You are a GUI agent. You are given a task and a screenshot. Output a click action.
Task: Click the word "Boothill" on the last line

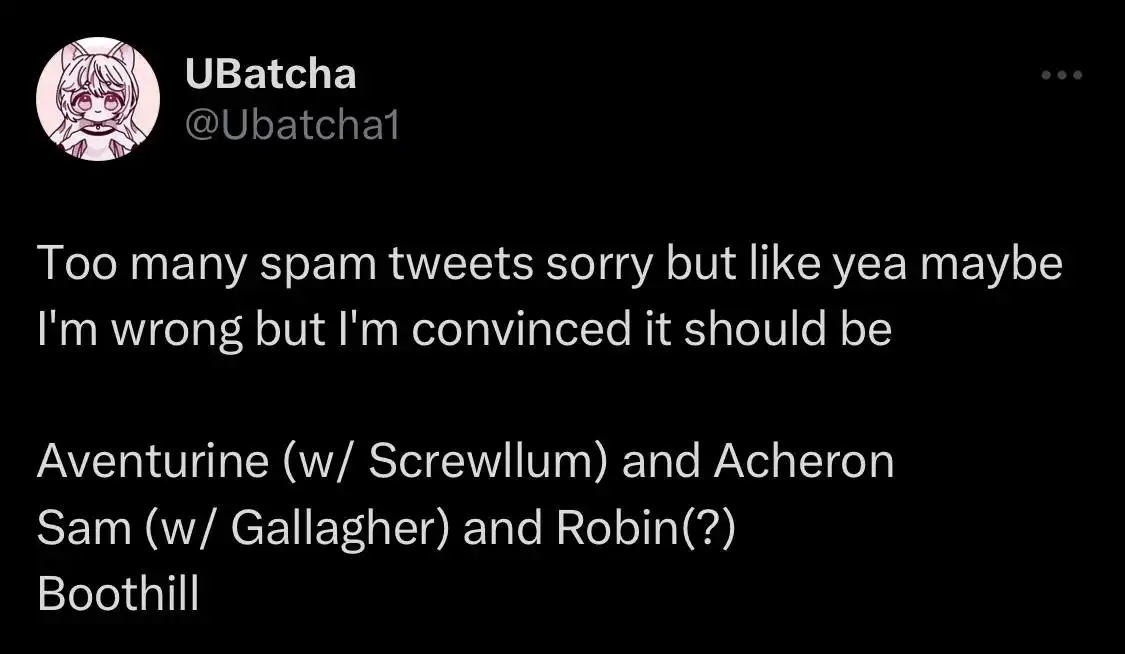coord(118,594)
